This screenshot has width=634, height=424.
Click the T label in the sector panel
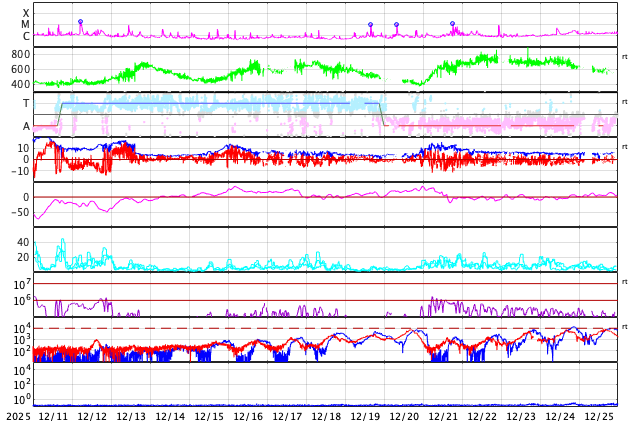pos(26,103)
